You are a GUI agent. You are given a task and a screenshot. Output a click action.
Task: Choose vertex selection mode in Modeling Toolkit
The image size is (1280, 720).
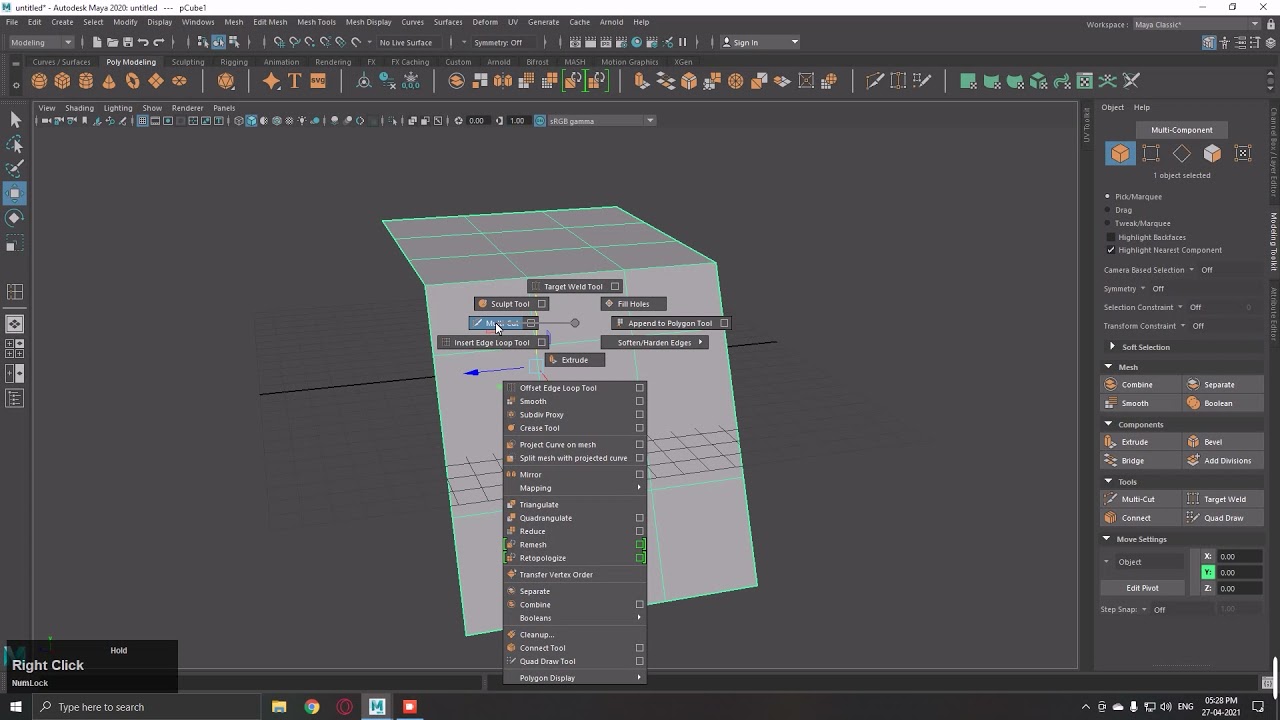tap(1151, 153)
